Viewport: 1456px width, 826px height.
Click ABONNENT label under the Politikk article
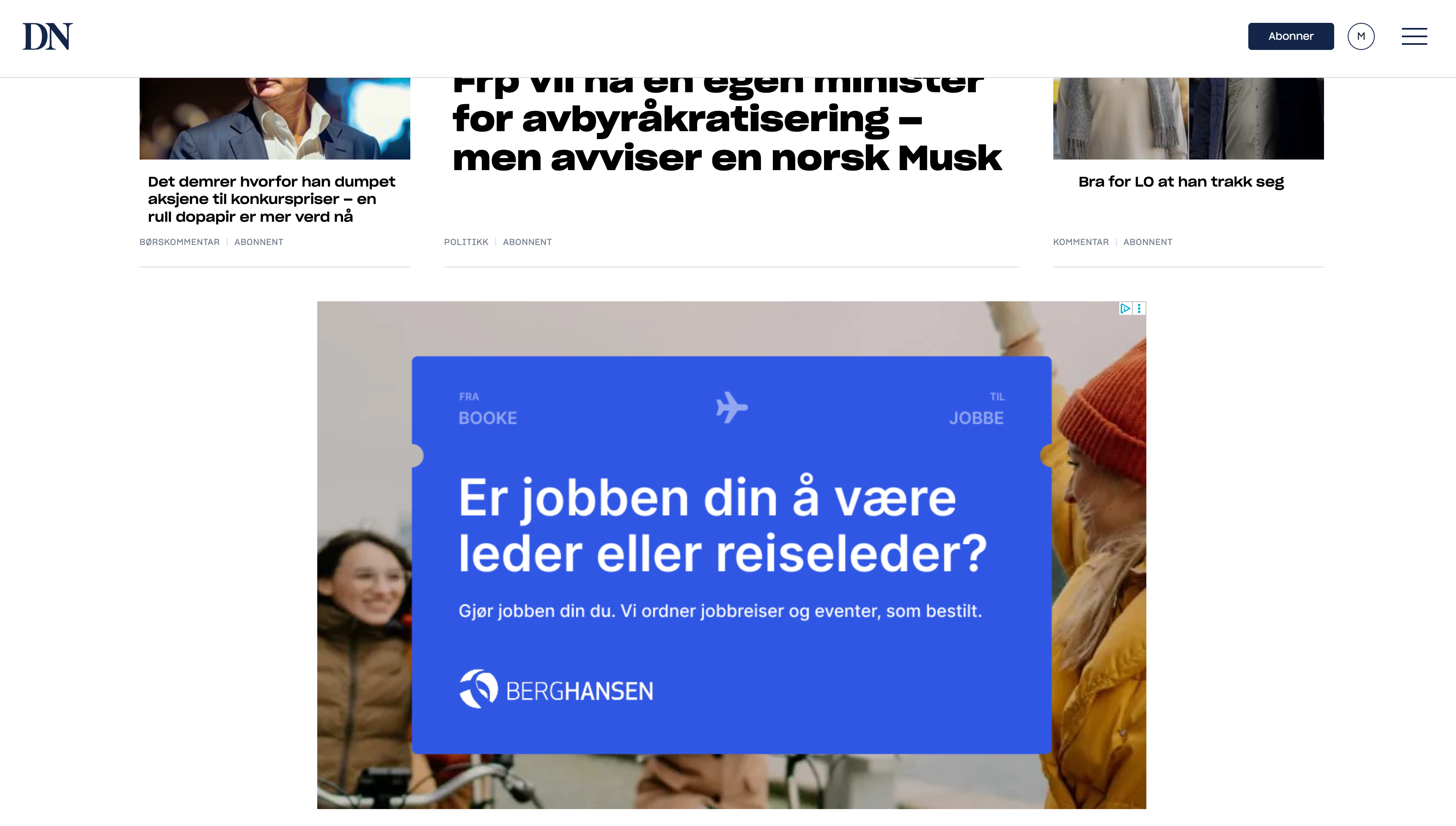pos(527,242)
